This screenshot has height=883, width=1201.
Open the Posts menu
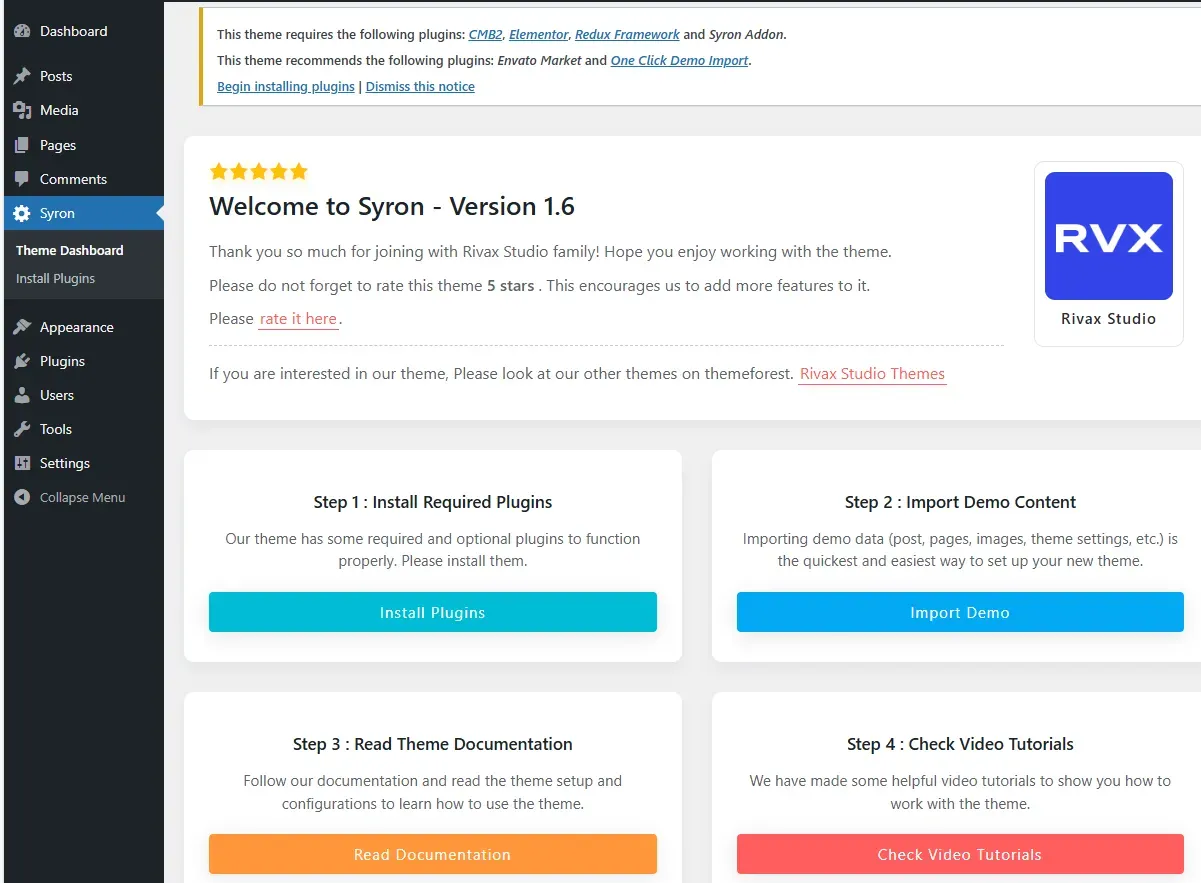[x=82, y=76]
